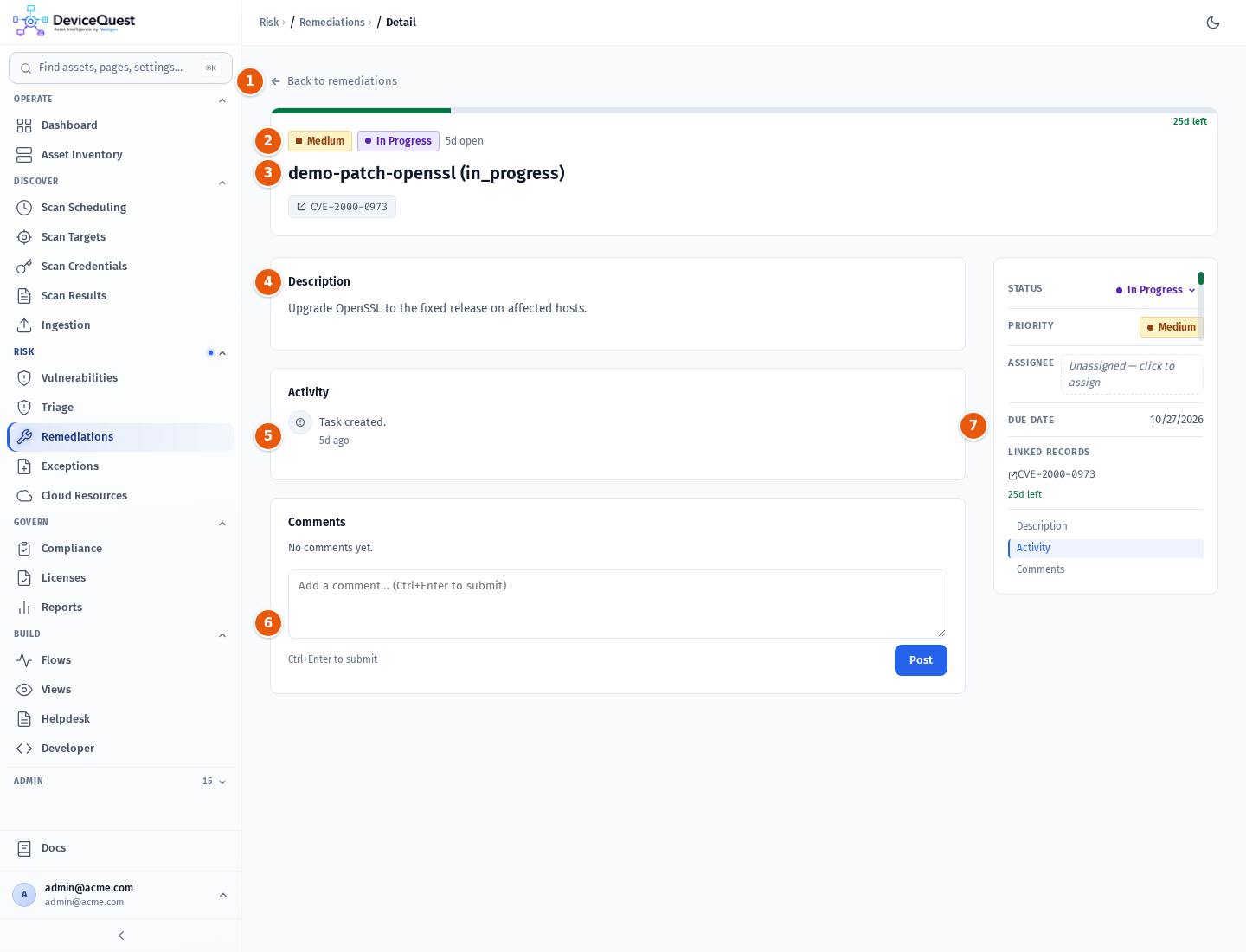The width and height of the screenshot is (1246, 952).
Task: Click the Find assets search field
Action: [x=120, y=68]
